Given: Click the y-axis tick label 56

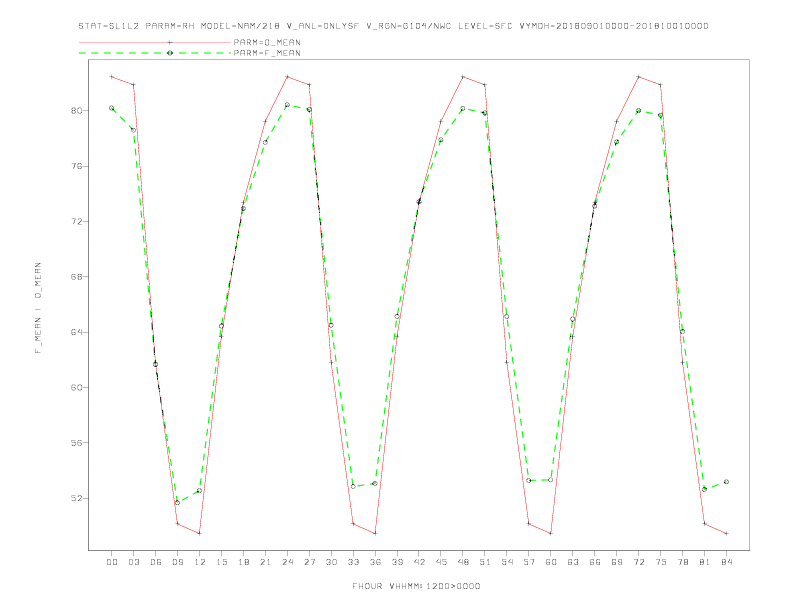Looking at the screenshot, I should tap(76, 443).
